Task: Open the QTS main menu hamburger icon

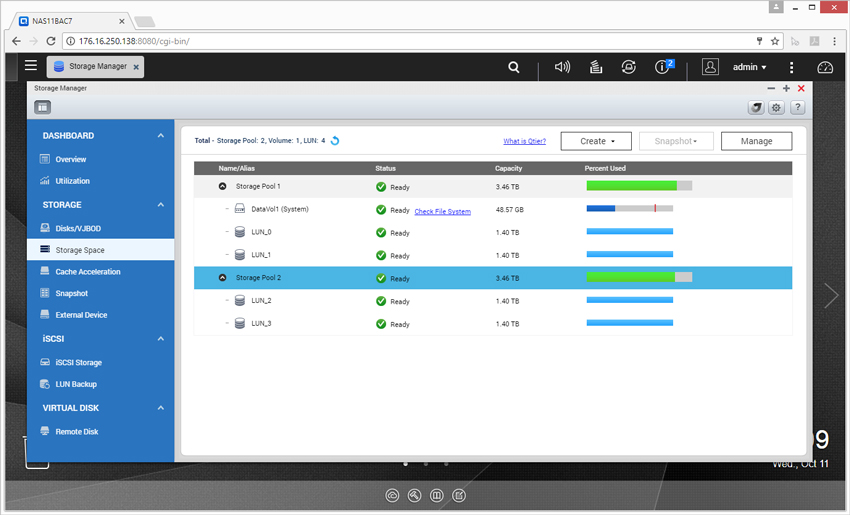Action: [x=31, y=66]
